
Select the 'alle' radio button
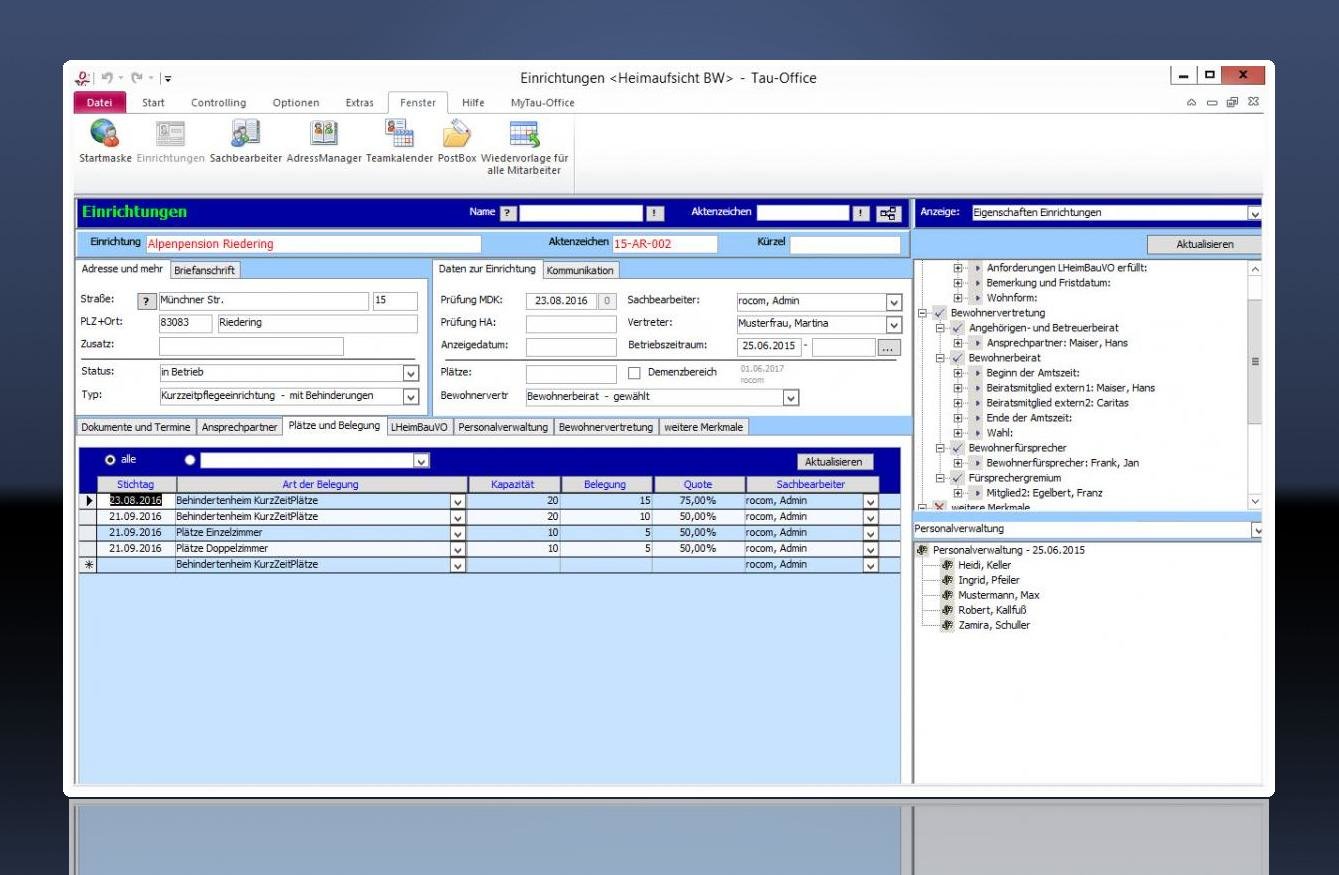pos(110,460)
